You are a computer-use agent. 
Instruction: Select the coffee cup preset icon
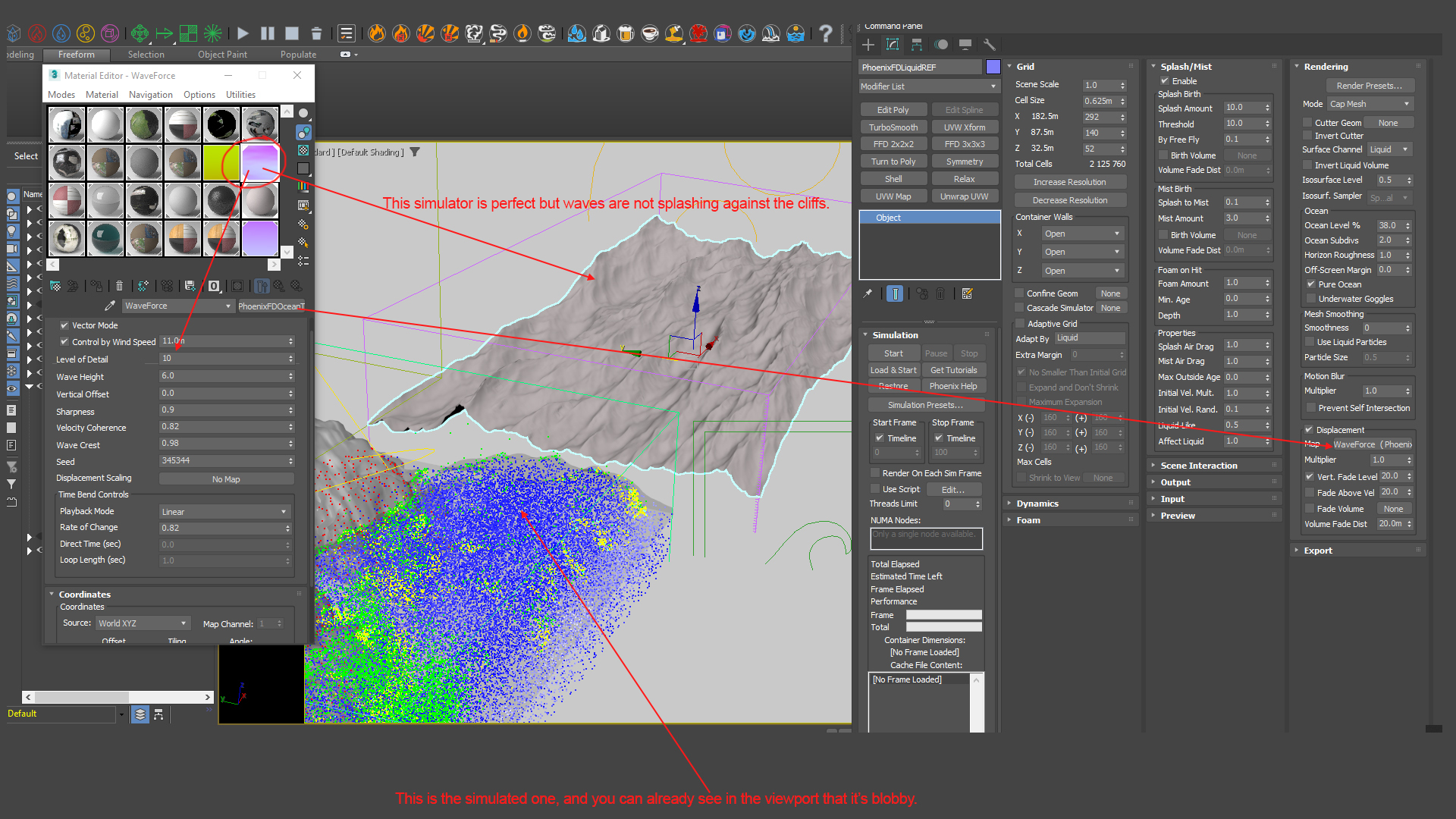[650, 33]
